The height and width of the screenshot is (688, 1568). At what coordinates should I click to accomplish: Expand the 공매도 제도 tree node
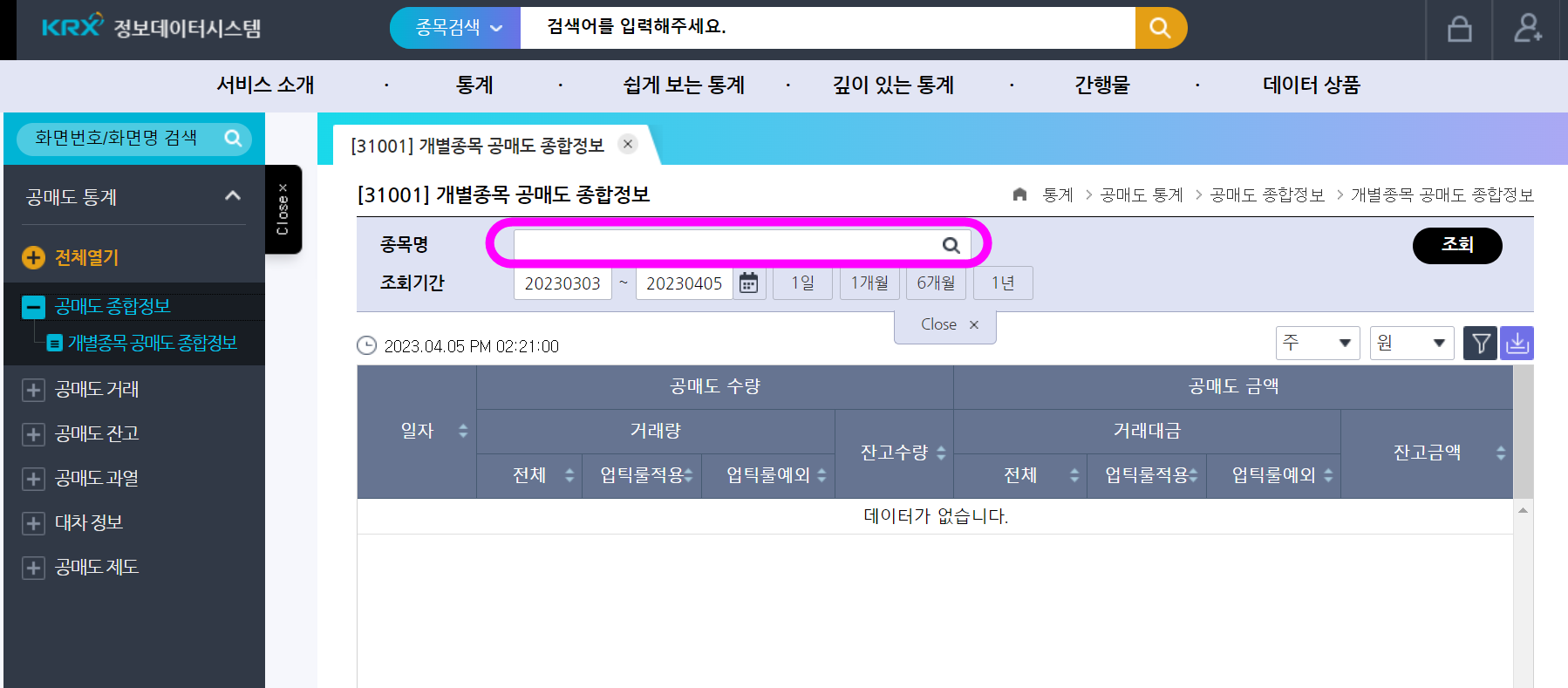point(33,568)
